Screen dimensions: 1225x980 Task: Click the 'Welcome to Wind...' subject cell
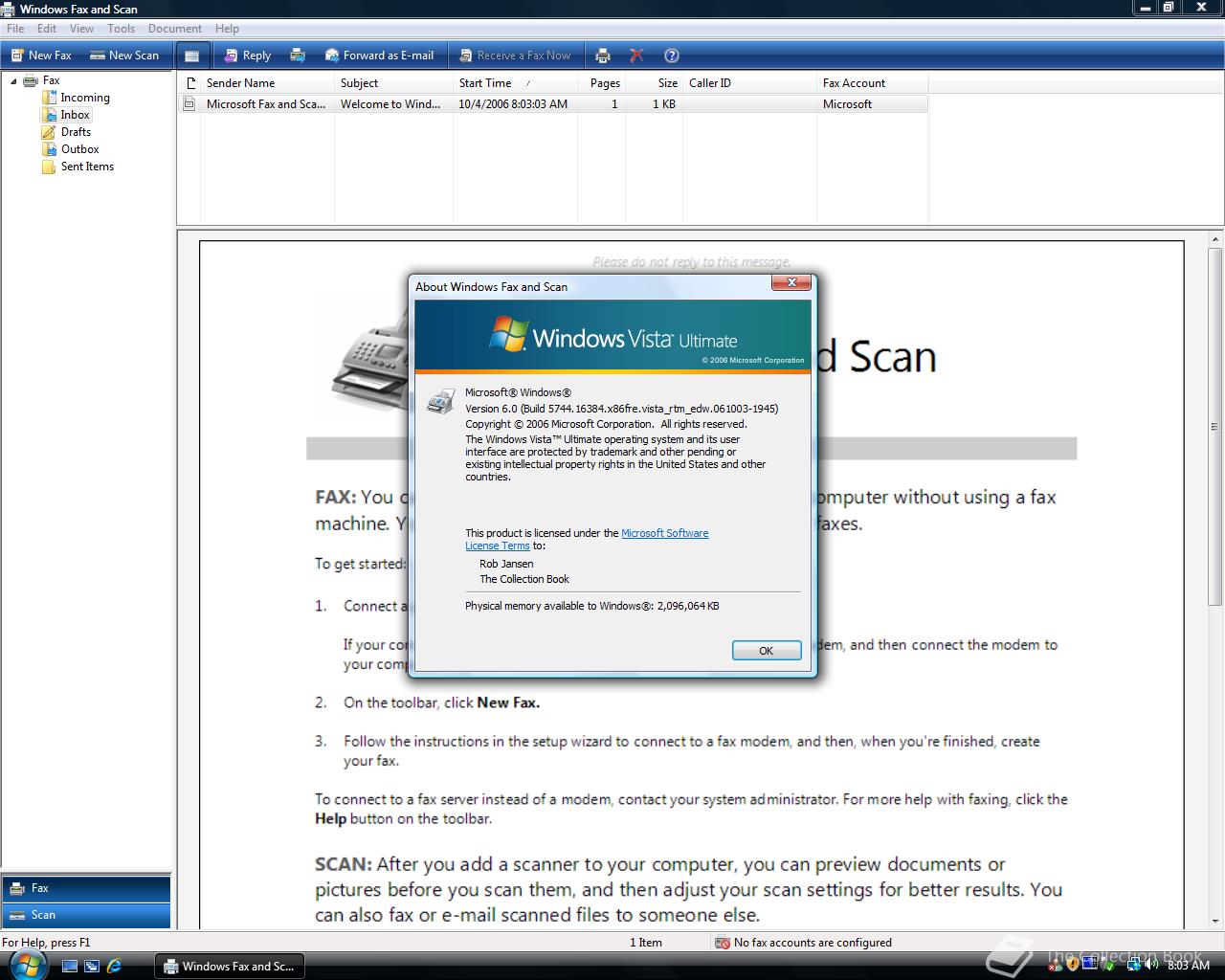pos(390,104)
